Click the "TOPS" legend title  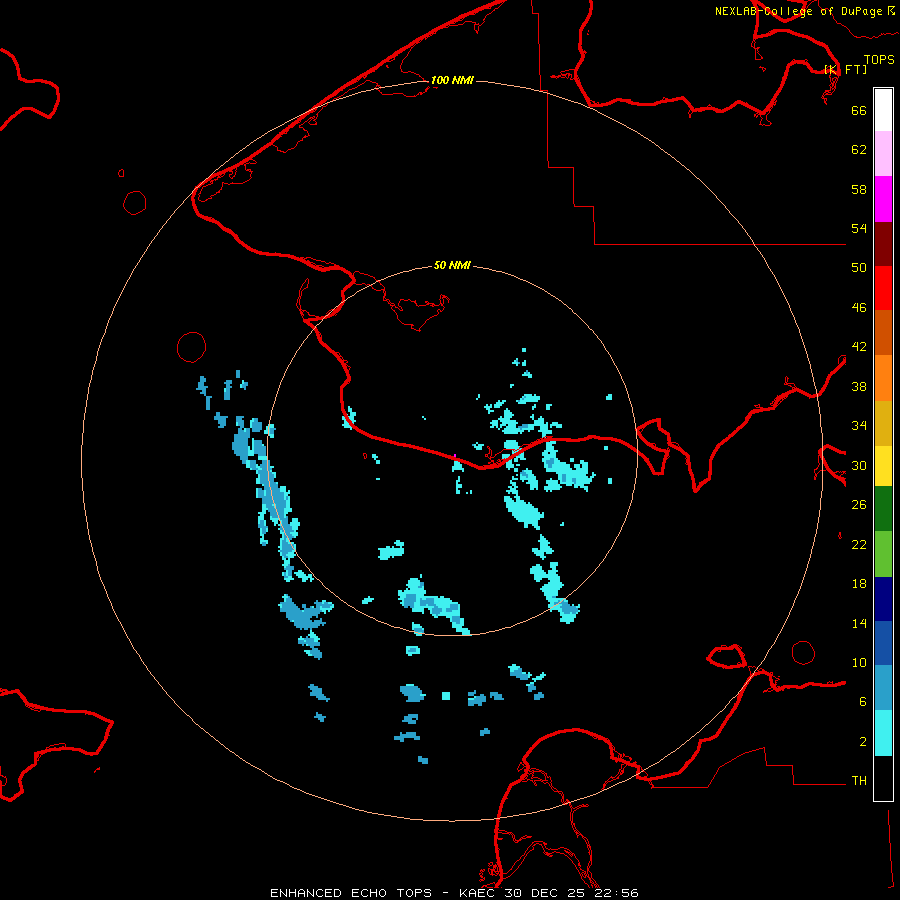tap(879, 59)
